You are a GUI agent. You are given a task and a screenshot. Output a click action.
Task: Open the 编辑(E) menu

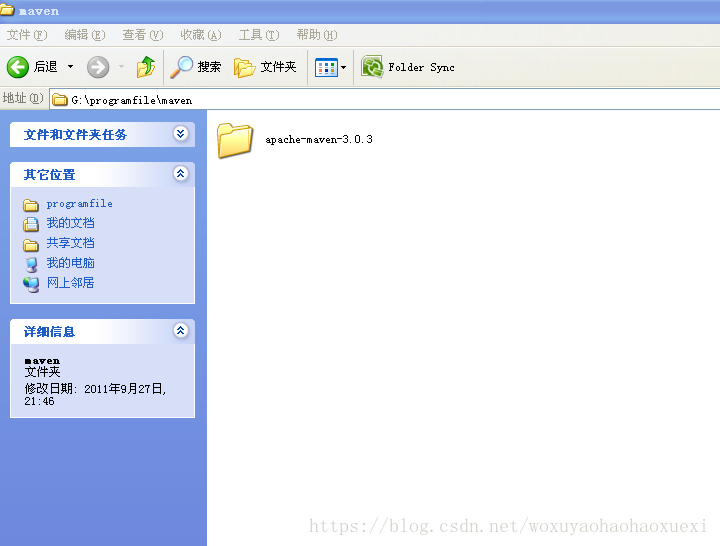84,35
